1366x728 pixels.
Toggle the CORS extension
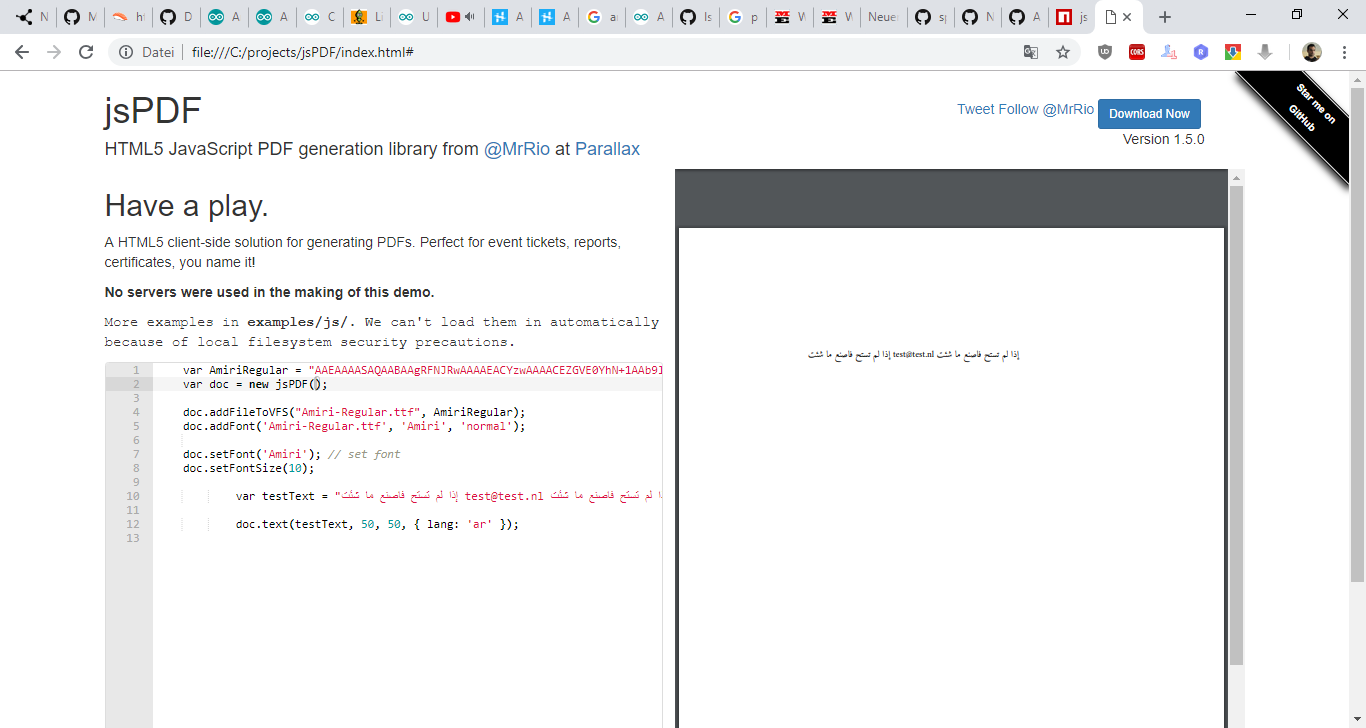(x=1136, y=51)
